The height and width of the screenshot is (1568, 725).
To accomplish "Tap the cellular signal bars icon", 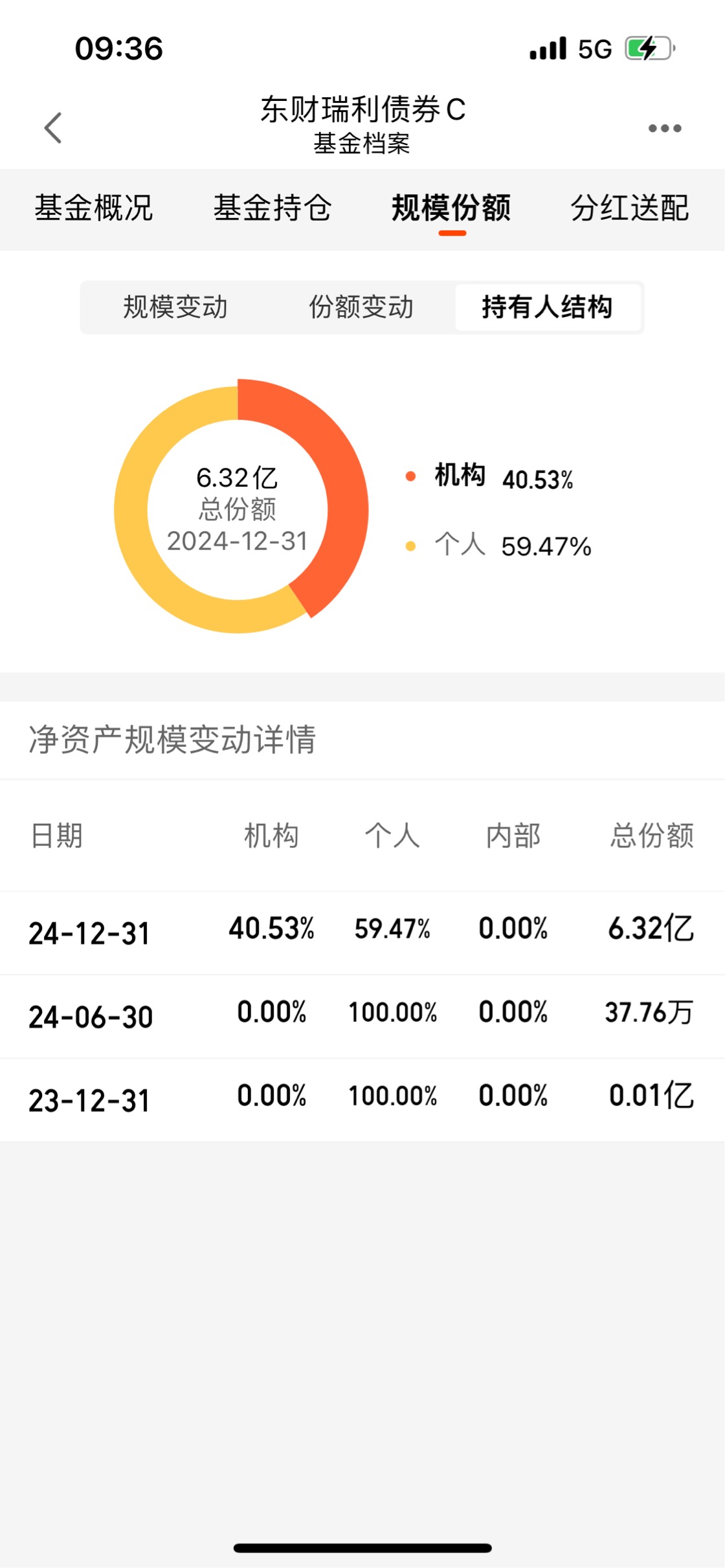I will [x=548, y=49].
